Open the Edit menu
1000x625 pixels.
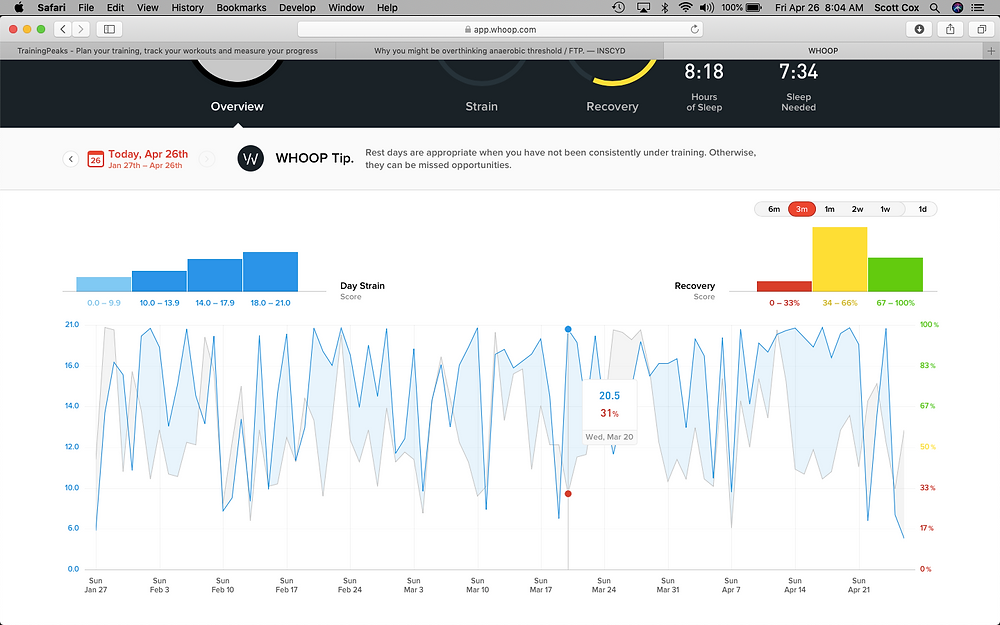pyautogui.click(x=115, y=8)
